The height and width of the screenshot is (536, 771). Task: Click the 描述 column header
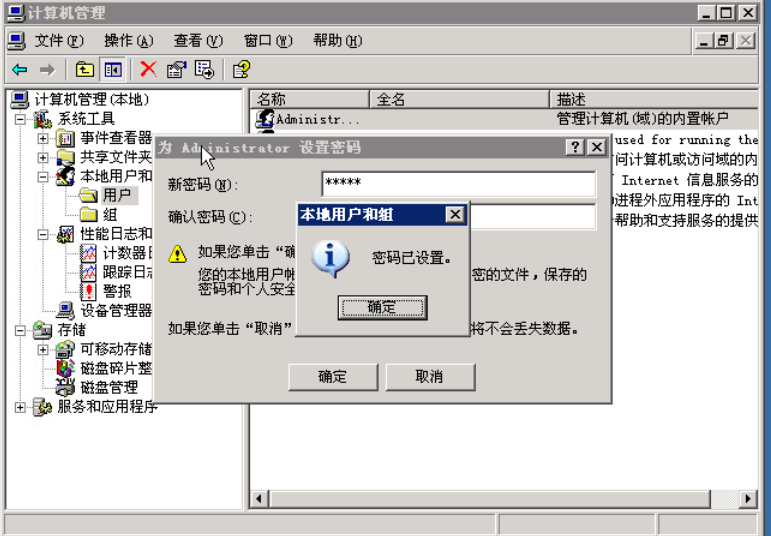pyautogui.click(x=653, y=99)
